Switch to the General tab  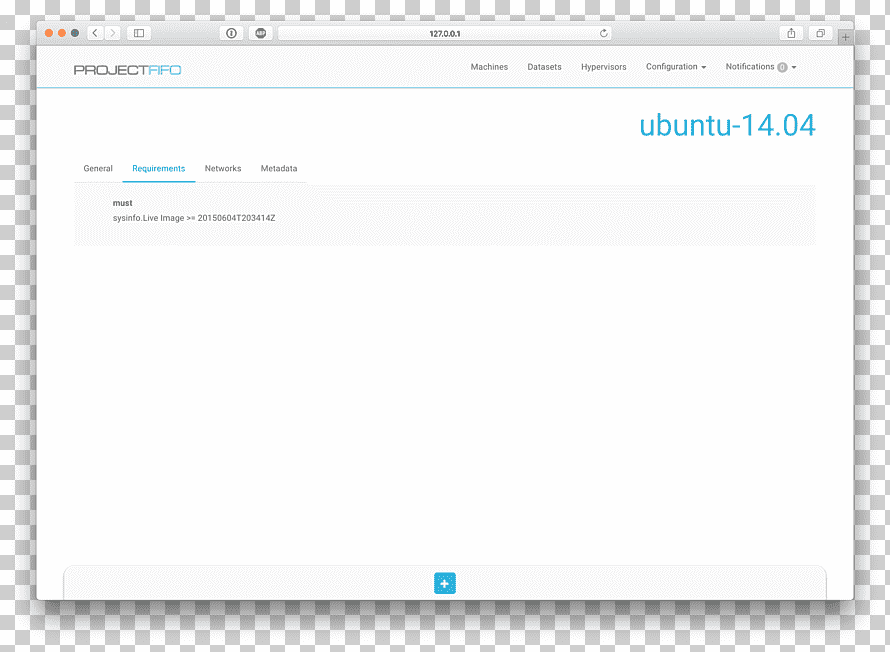coord(98,169)
